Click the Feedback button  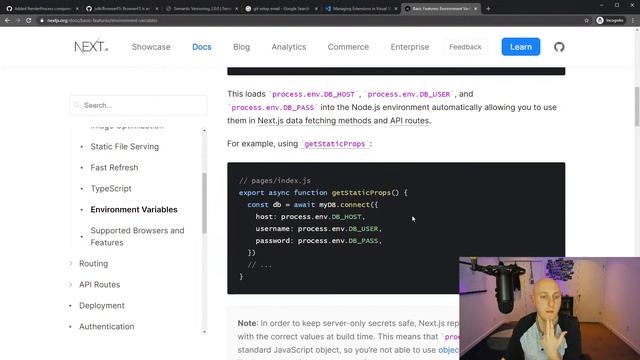(465, 47)
